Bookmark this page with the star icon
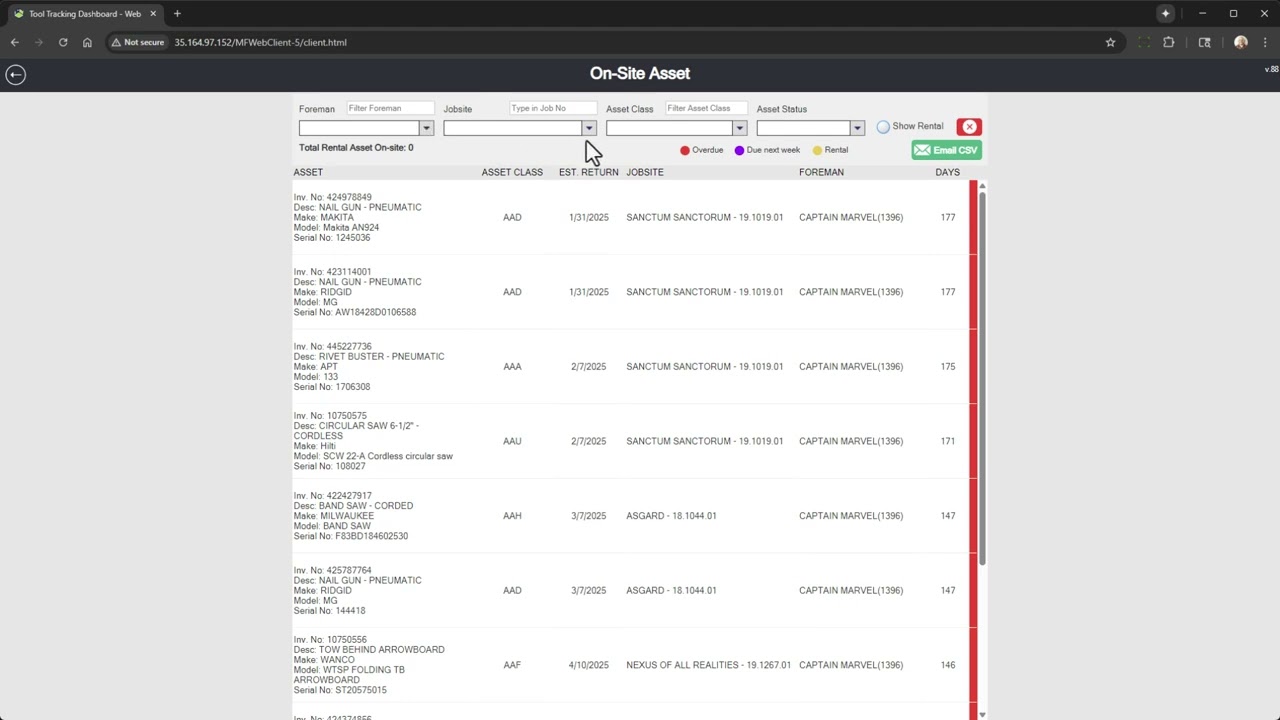The image size is (1280, 720). (1110, 42)
